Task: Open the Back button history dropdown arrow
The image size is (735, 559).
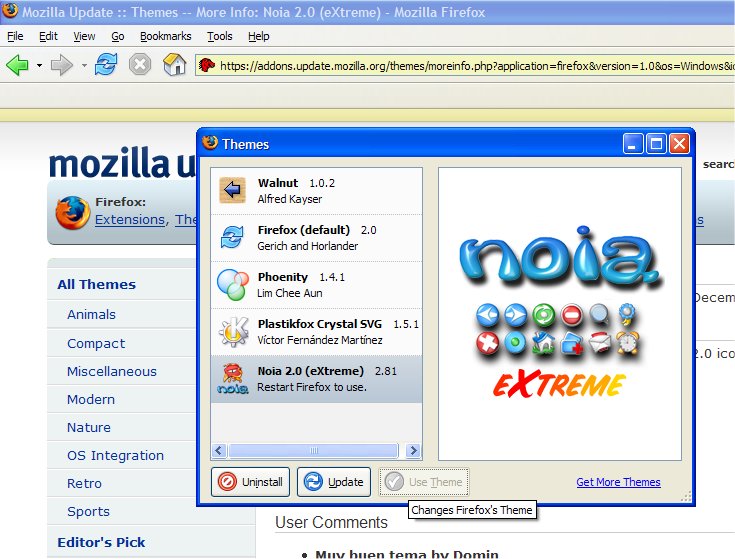Action: [x=39, y=66]
